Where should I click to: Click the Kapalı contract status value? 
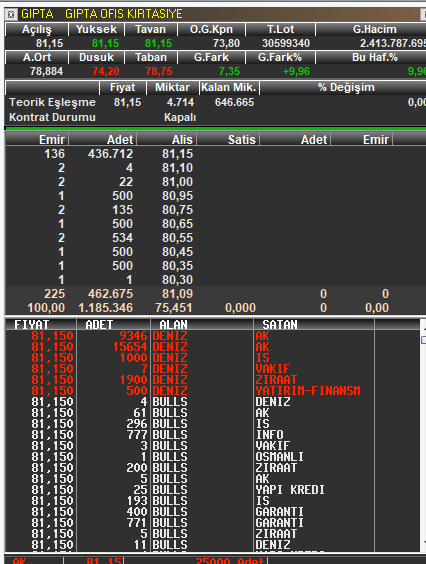[180, 117]
